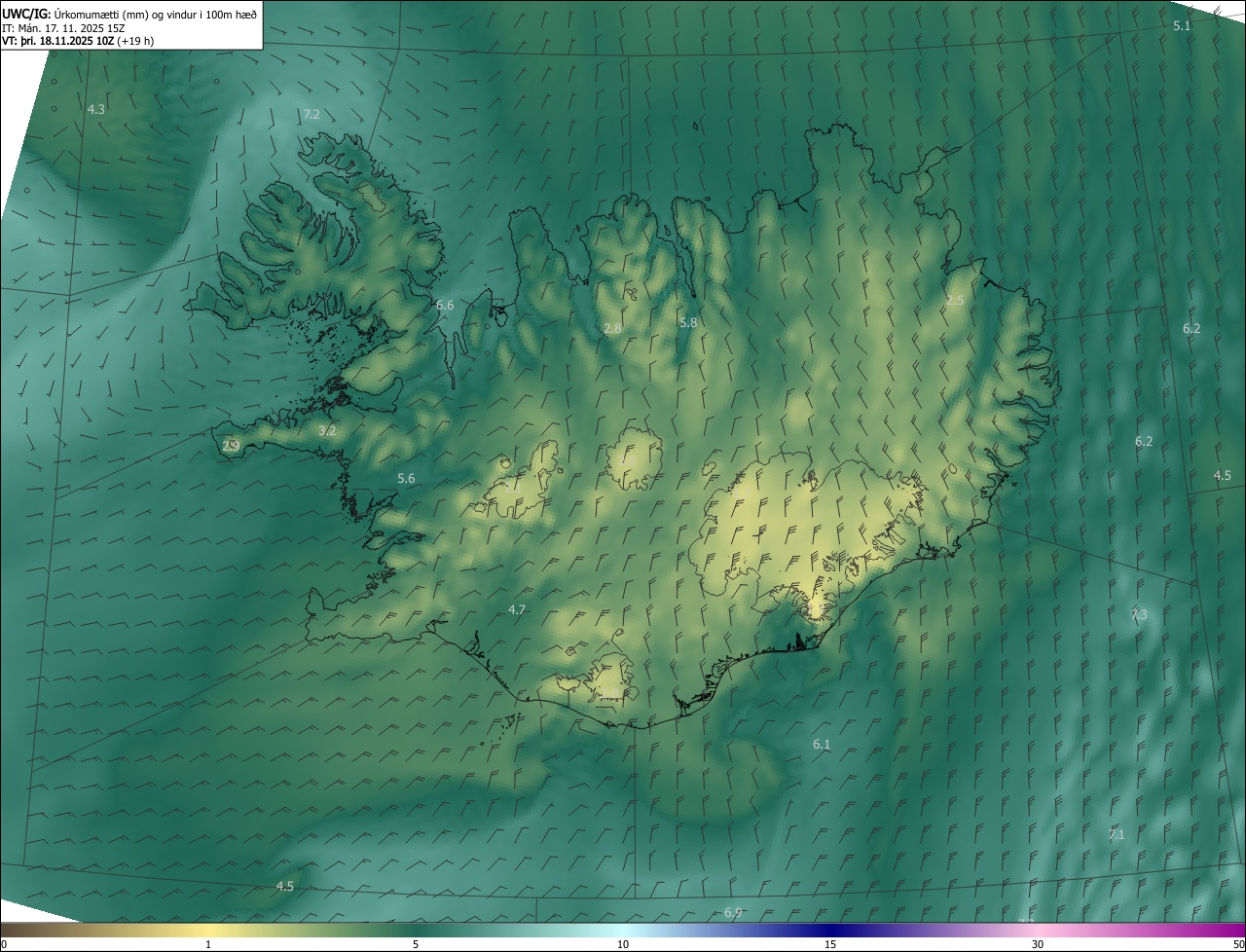Image resolution: width=1246 pixels, height=952 pixels.
Task: Click the 5.8 value label on the map
Action: [x=688, y=322]
